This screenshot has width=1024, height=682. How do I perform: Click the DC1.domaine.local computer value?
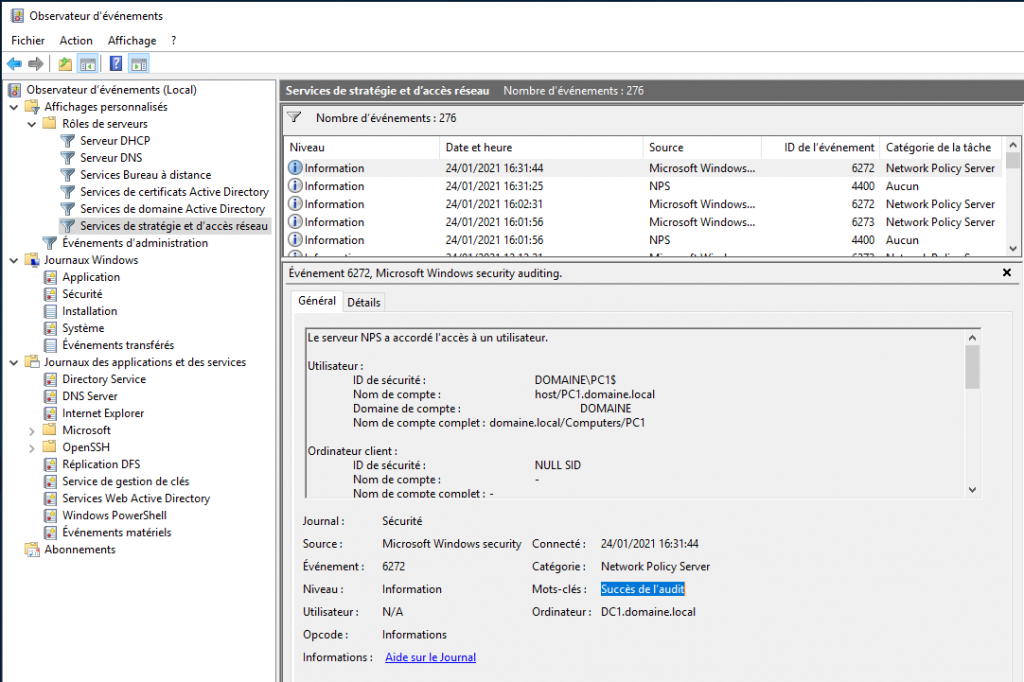point(648,611)
